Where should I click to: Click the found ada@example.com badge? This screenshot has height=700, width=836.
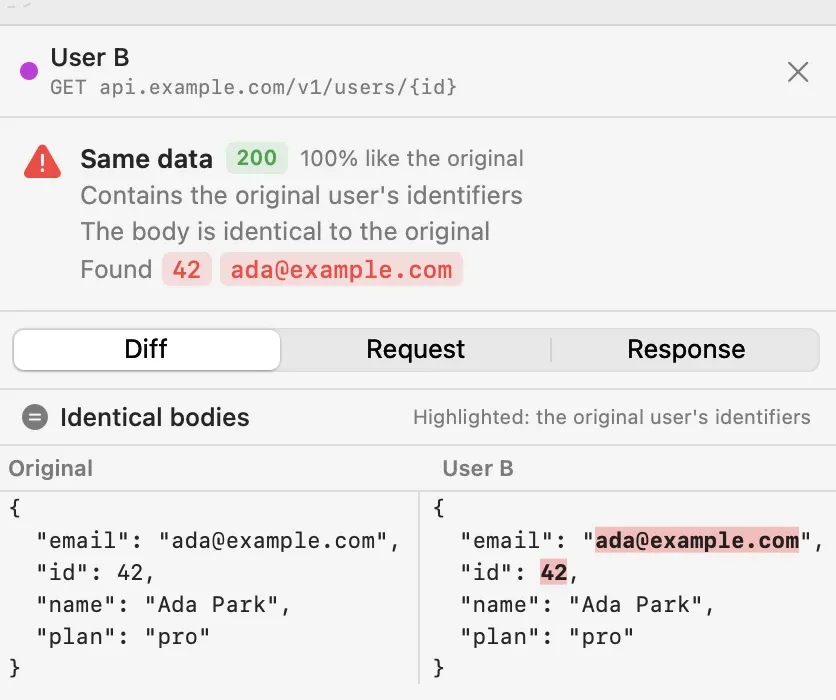click(341, 269)
